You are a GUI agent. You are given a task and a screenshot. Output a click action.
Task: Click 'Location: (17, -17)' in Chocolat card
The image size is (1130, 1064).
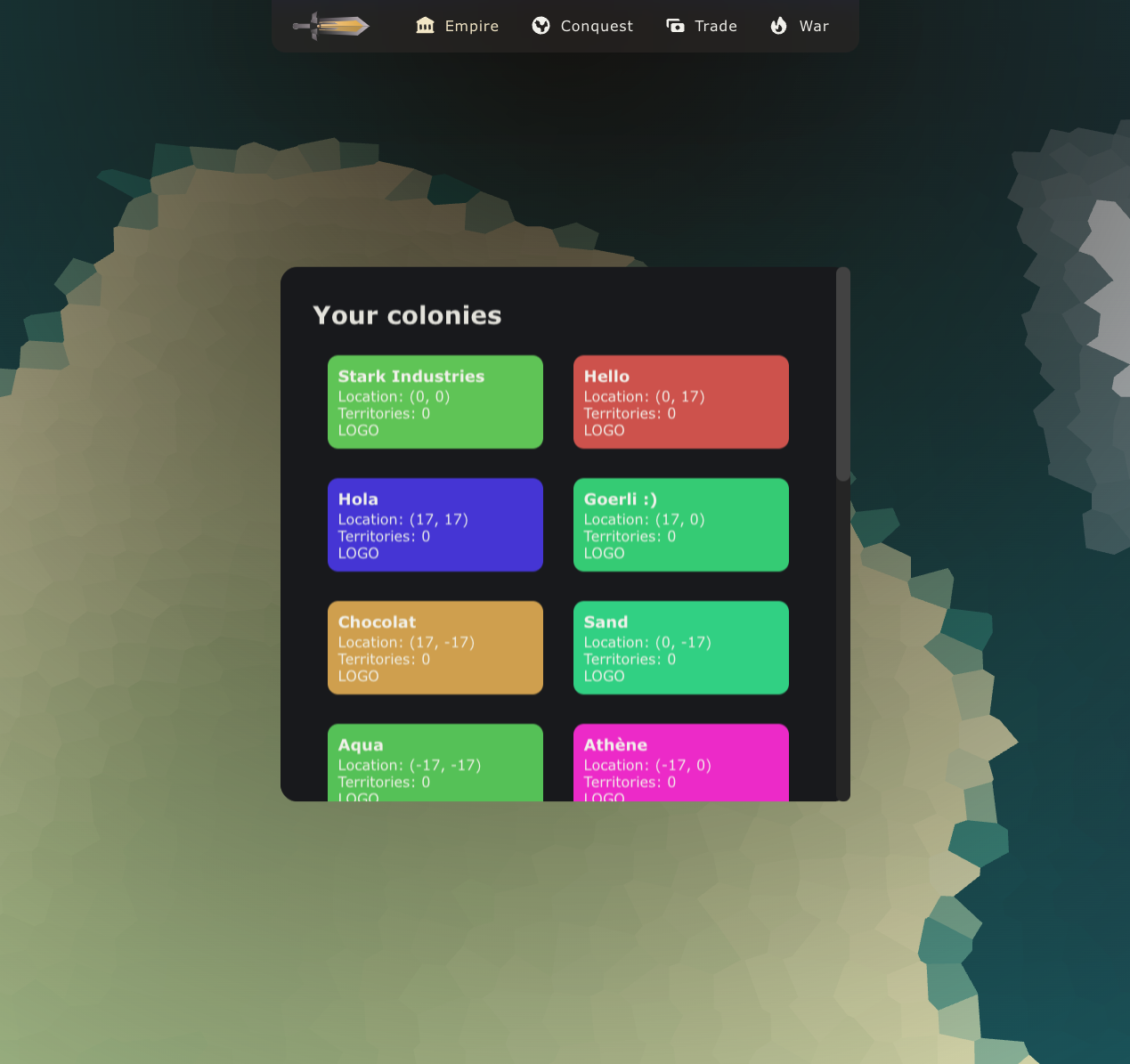(406, 643)
